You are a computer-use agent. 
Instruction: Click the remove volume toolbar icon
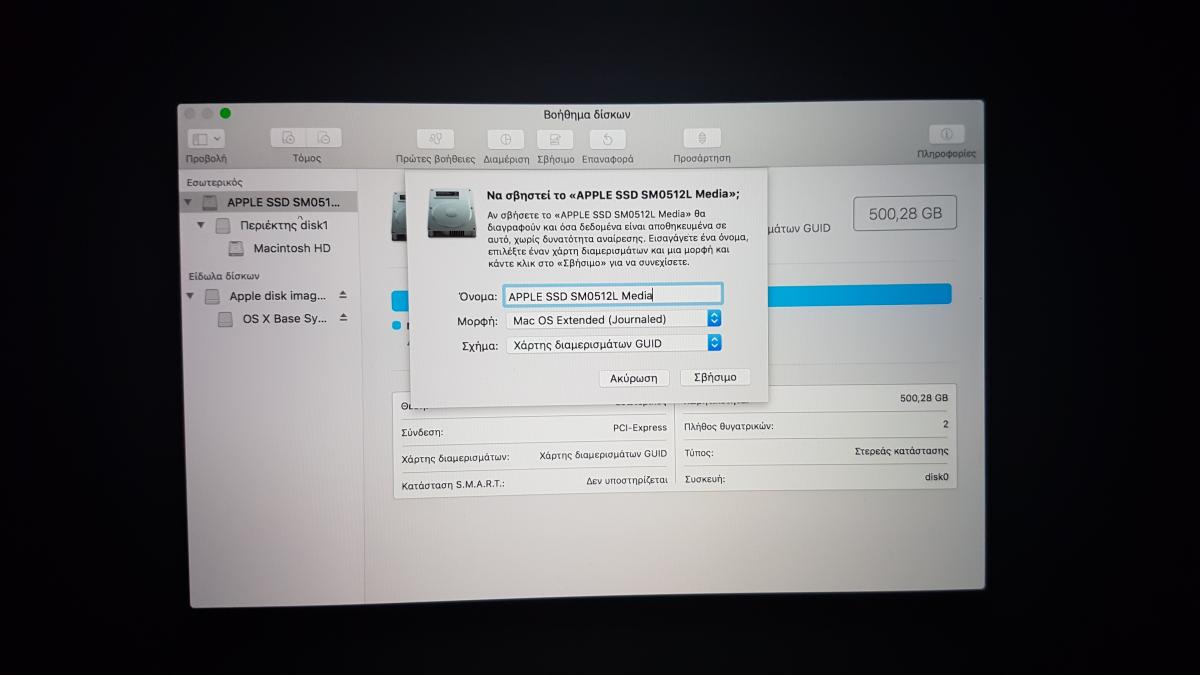[x=324, y=138]
